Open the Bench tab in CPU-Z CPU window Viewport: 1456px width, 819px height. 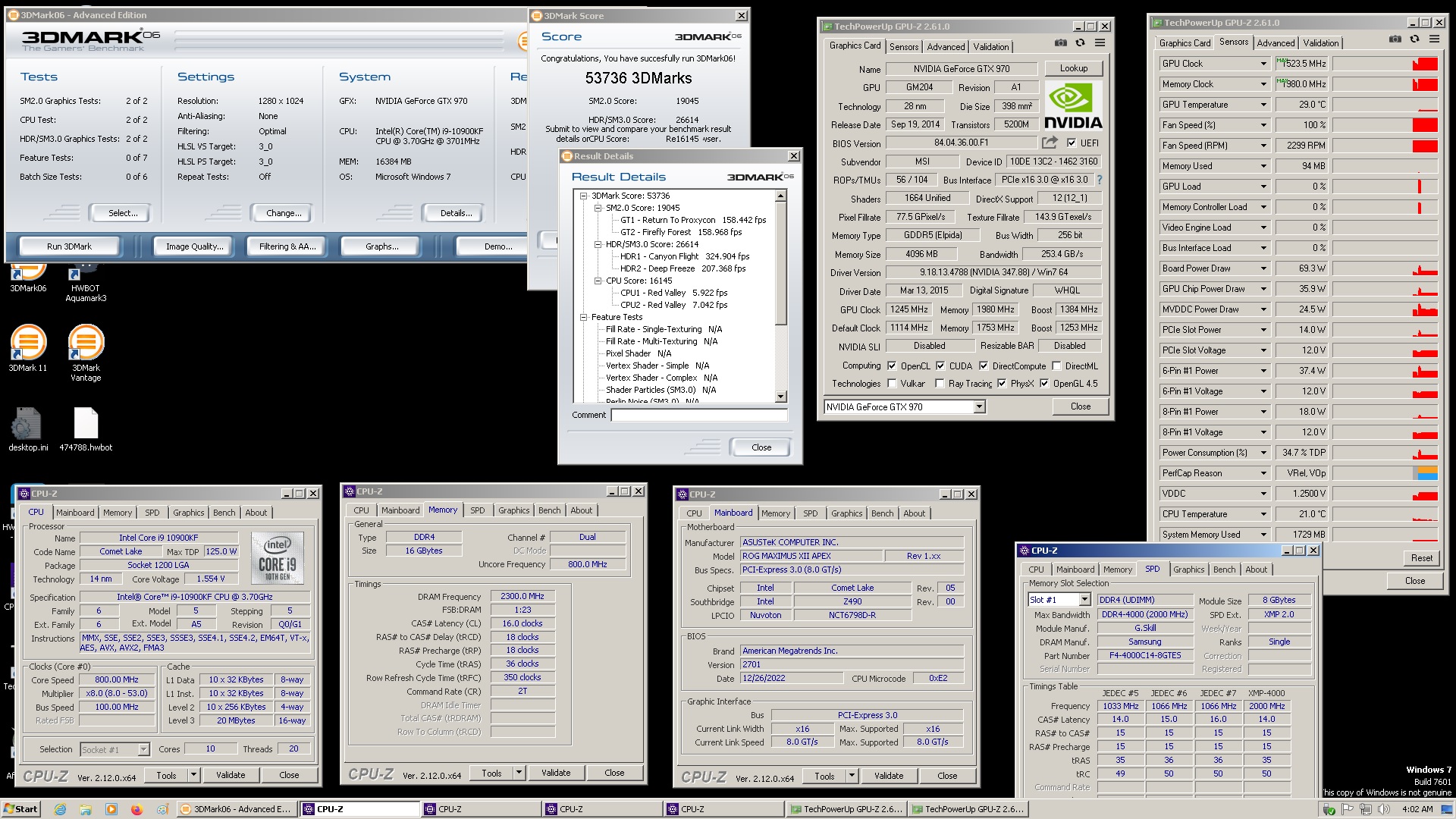coord(224,513)
